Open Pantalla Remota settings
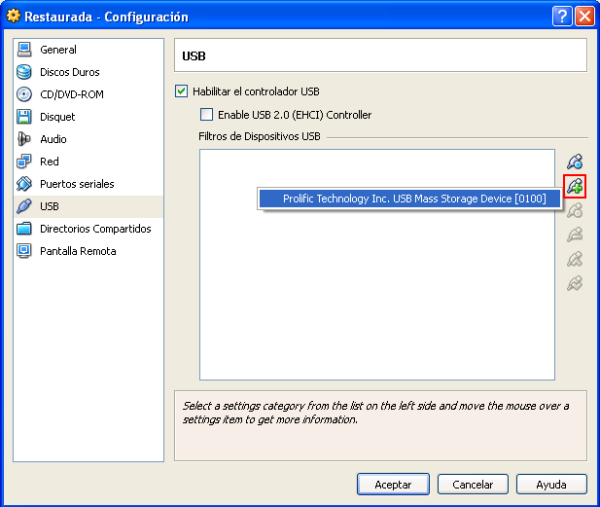 coord(78,251)
